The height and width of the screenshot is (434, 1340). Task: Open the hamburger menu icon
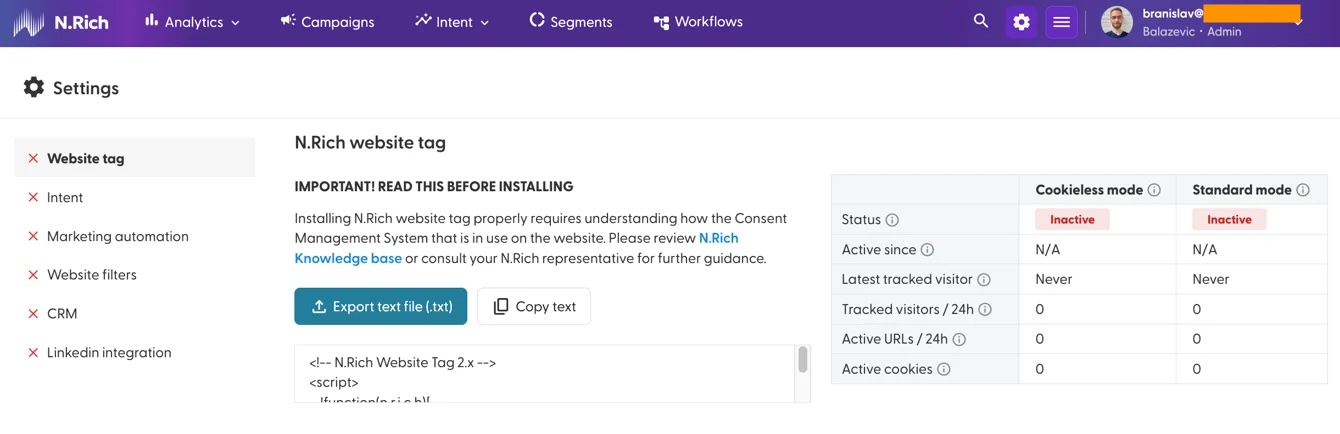(1062, 22)
